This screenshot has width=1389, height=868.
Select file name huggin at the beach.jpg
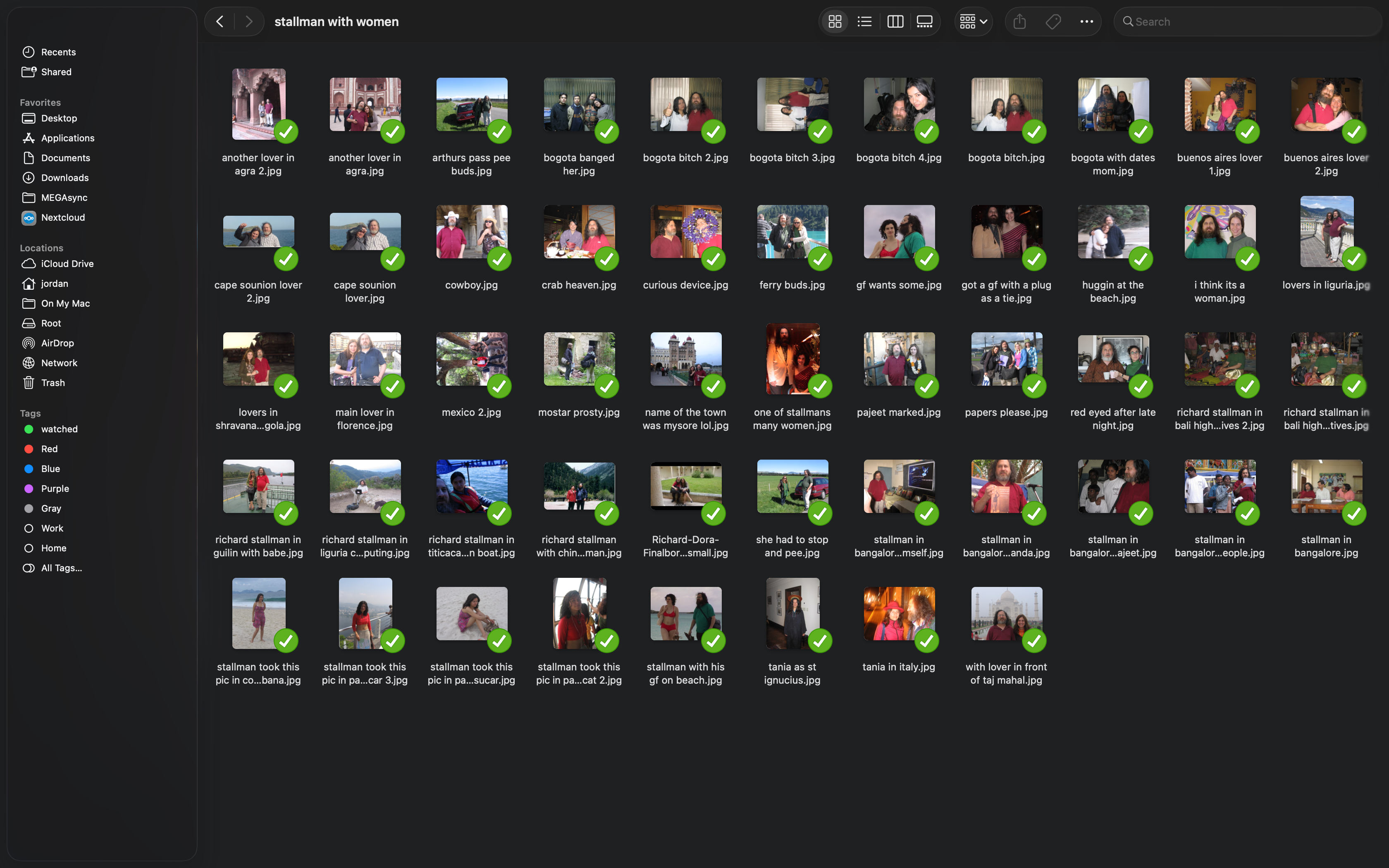coord(1113,292)
